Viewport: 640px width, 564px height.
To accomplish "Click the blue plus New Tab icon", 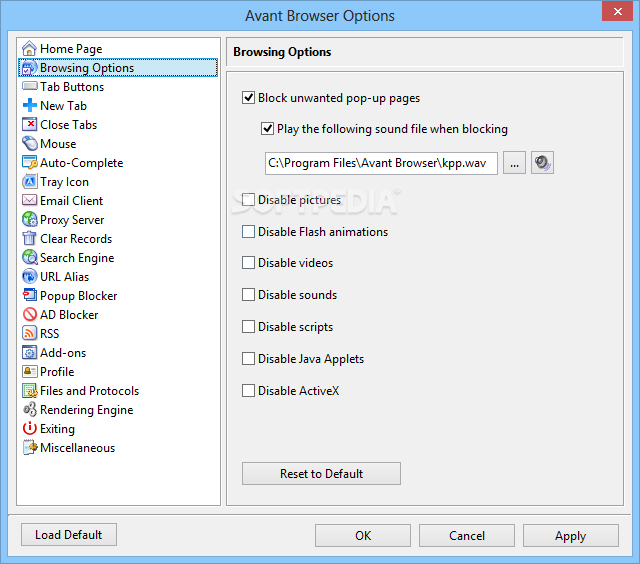I will [x=29, y=106].
